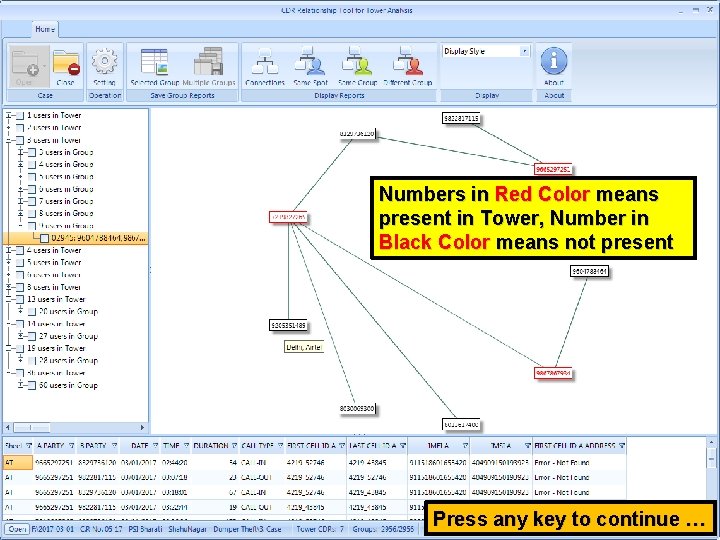The width and height of the screenshot is (720, 540).
Task: Show the Same Group report
Action: (357, 66)
